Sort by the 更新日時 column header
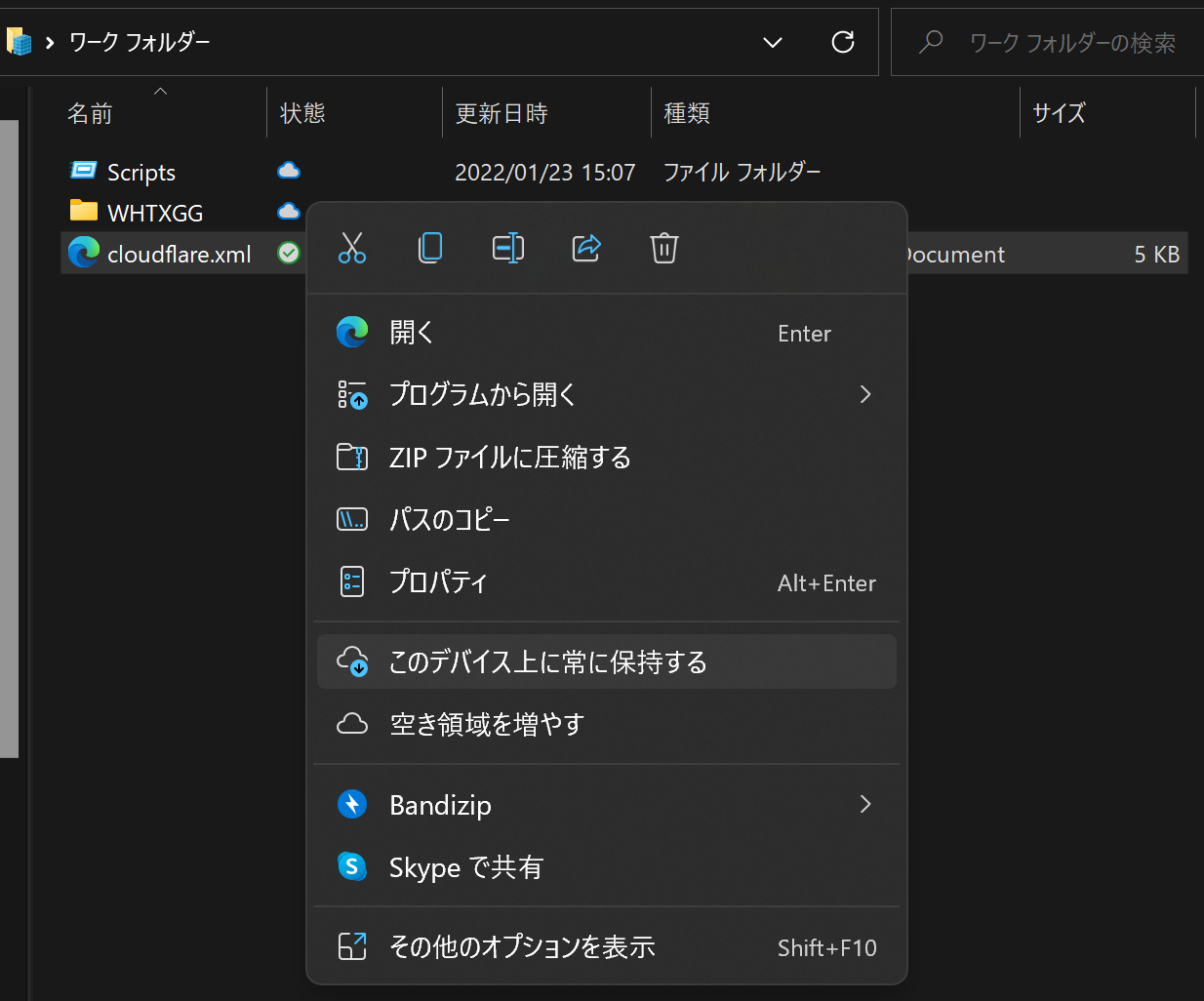This screenshot has width=1204, height=1001. click(546, 113)
